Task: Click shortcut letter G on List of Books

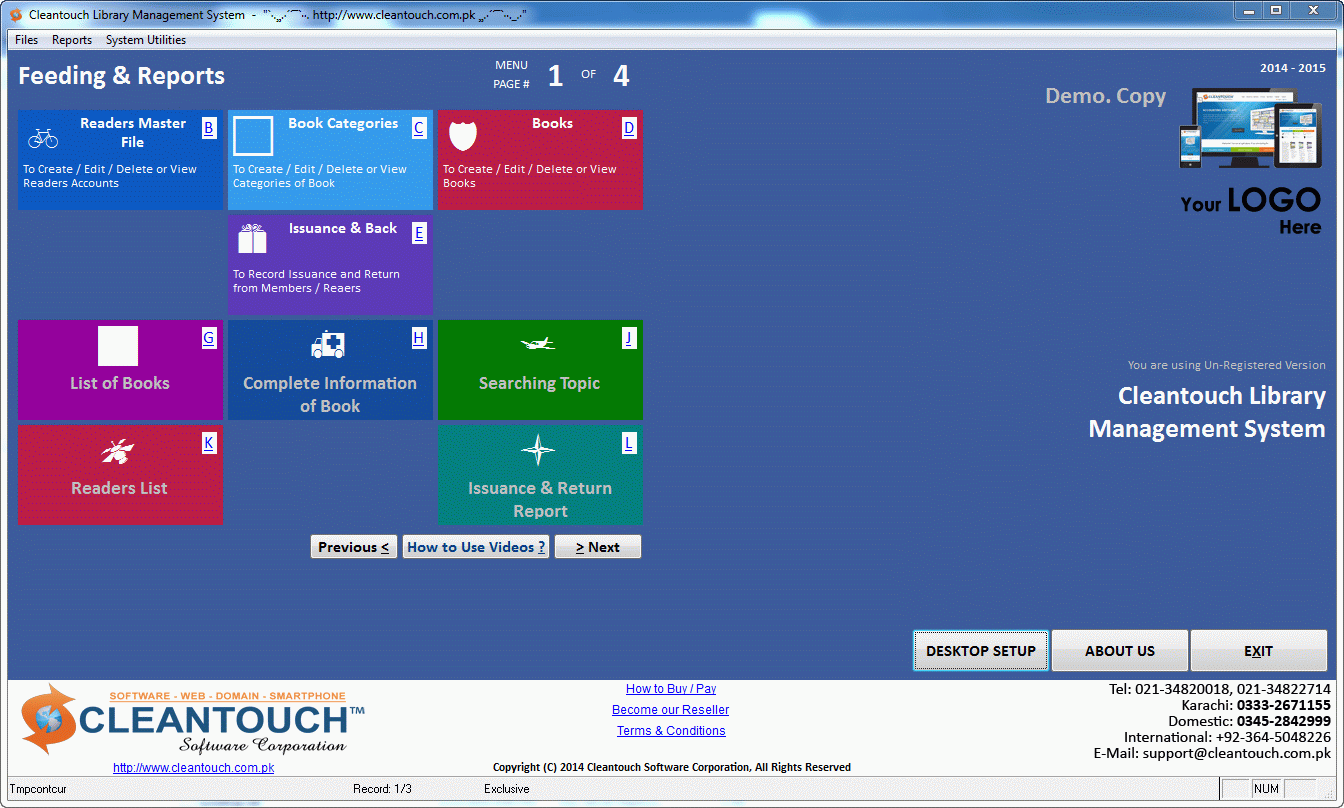Action: click(209, 338)
